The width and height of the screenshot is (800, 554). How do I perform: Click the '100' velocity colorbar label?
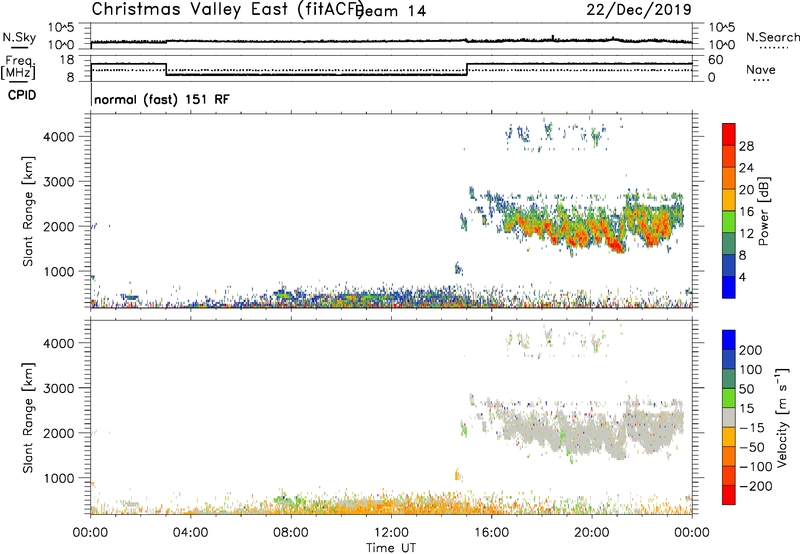pyautogui.click(x=751, y=370)
